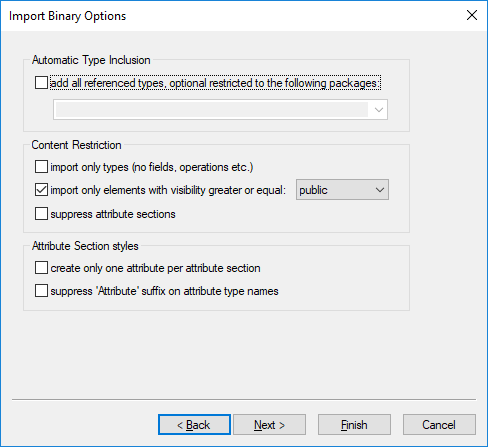Open the public visibility dropdown
The image size is (488, 447).
(342, 190)
